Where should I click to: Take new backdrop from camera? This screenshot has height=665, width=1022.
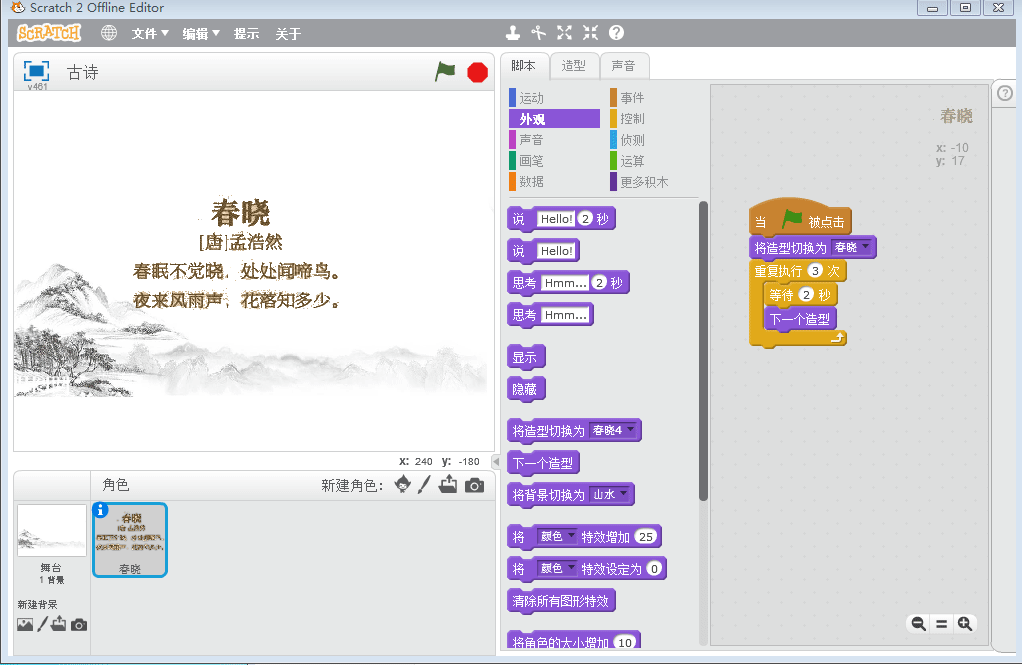click(x=79, y=625)
